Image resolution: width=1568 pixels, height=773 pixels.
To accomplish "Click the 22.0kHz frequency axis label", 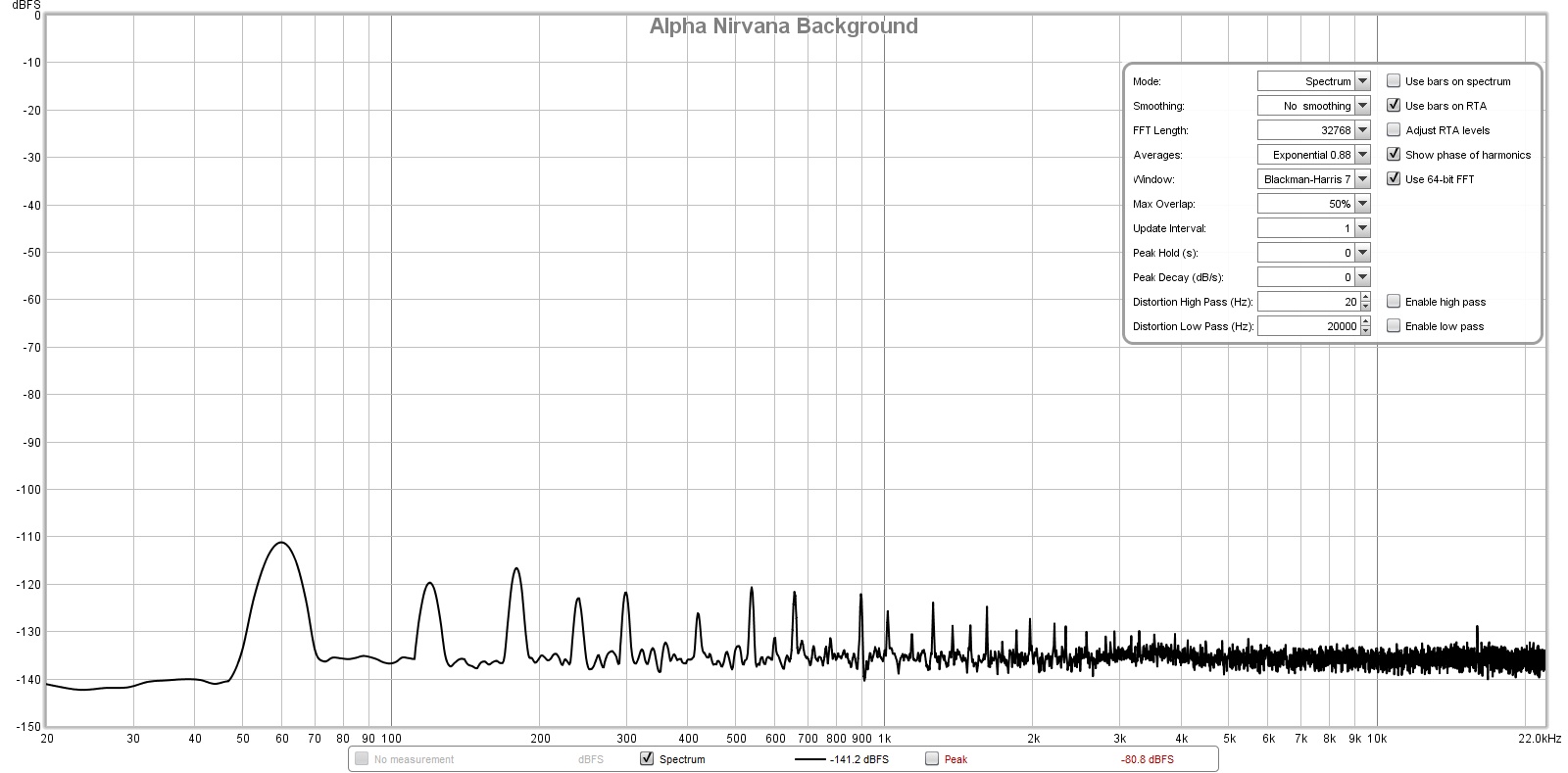I will [1541, 739].
